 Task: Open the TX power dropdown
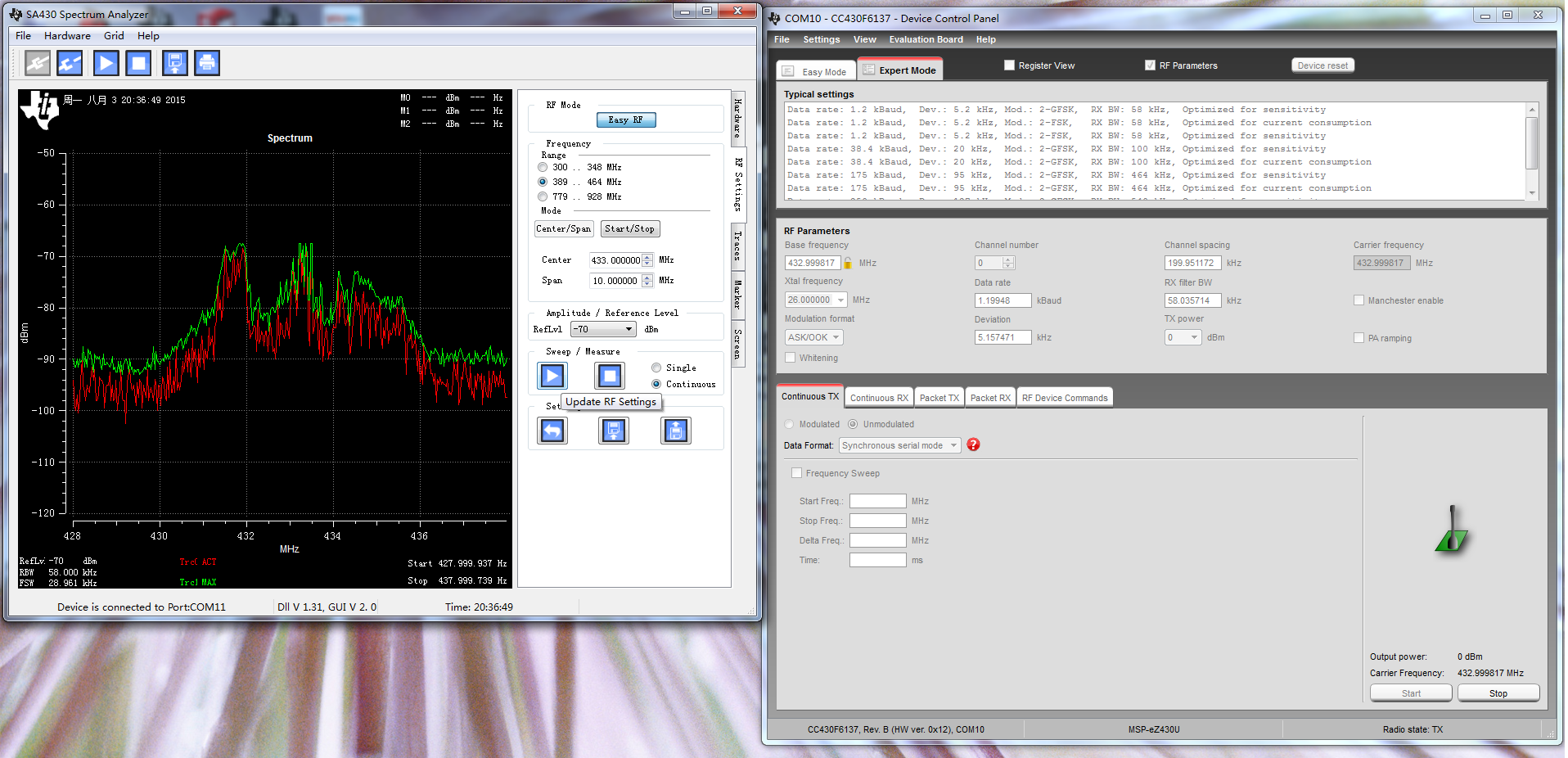1183,337
